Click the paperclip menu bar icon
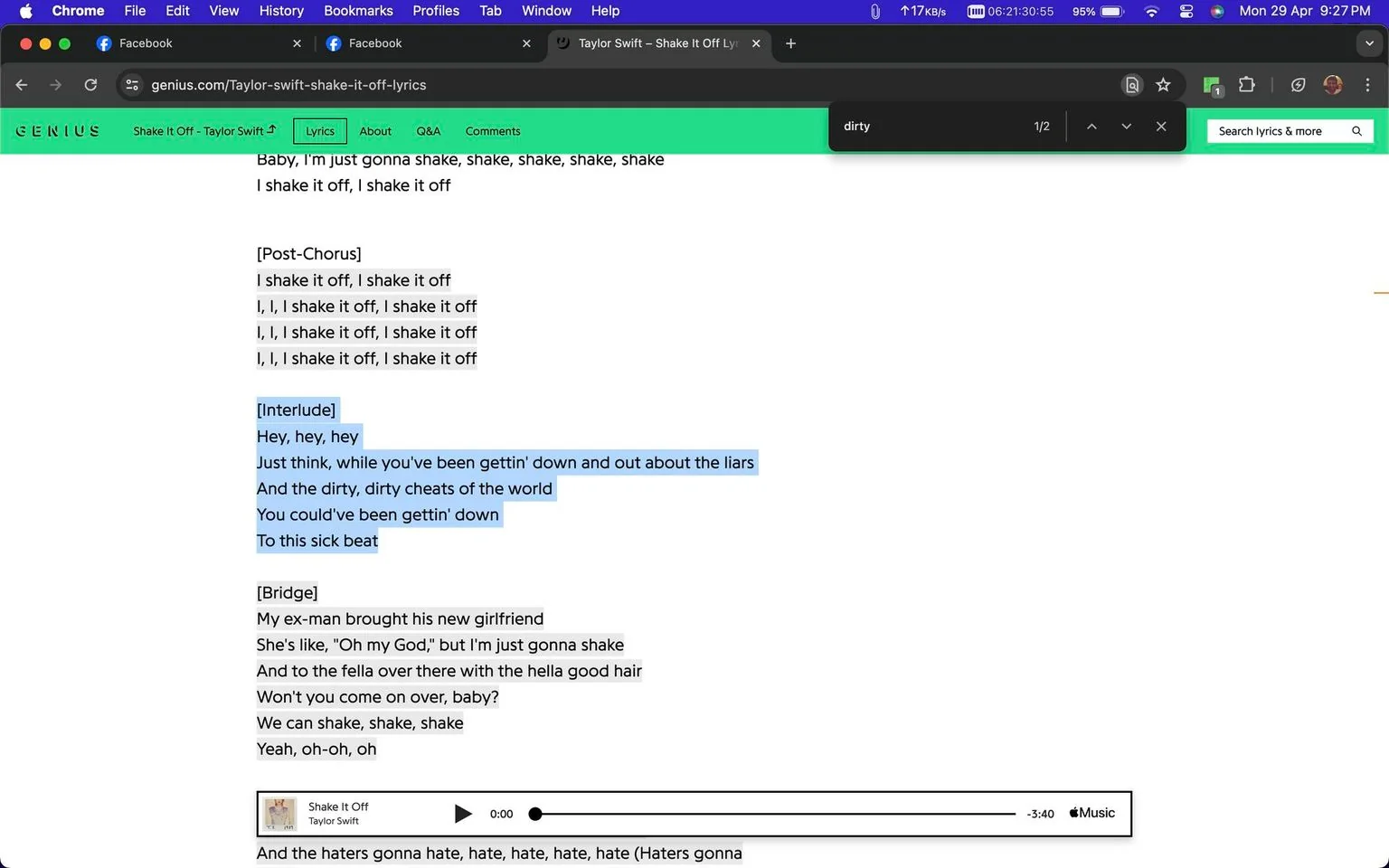 [874, 11]
